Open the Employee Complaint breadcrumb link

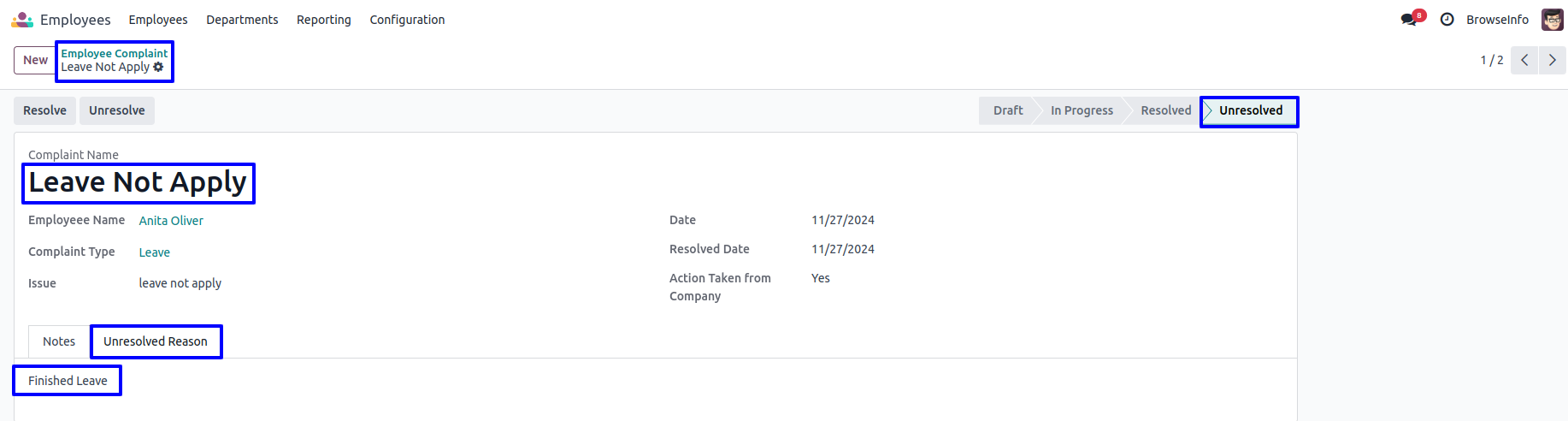(x=114, y=53)
